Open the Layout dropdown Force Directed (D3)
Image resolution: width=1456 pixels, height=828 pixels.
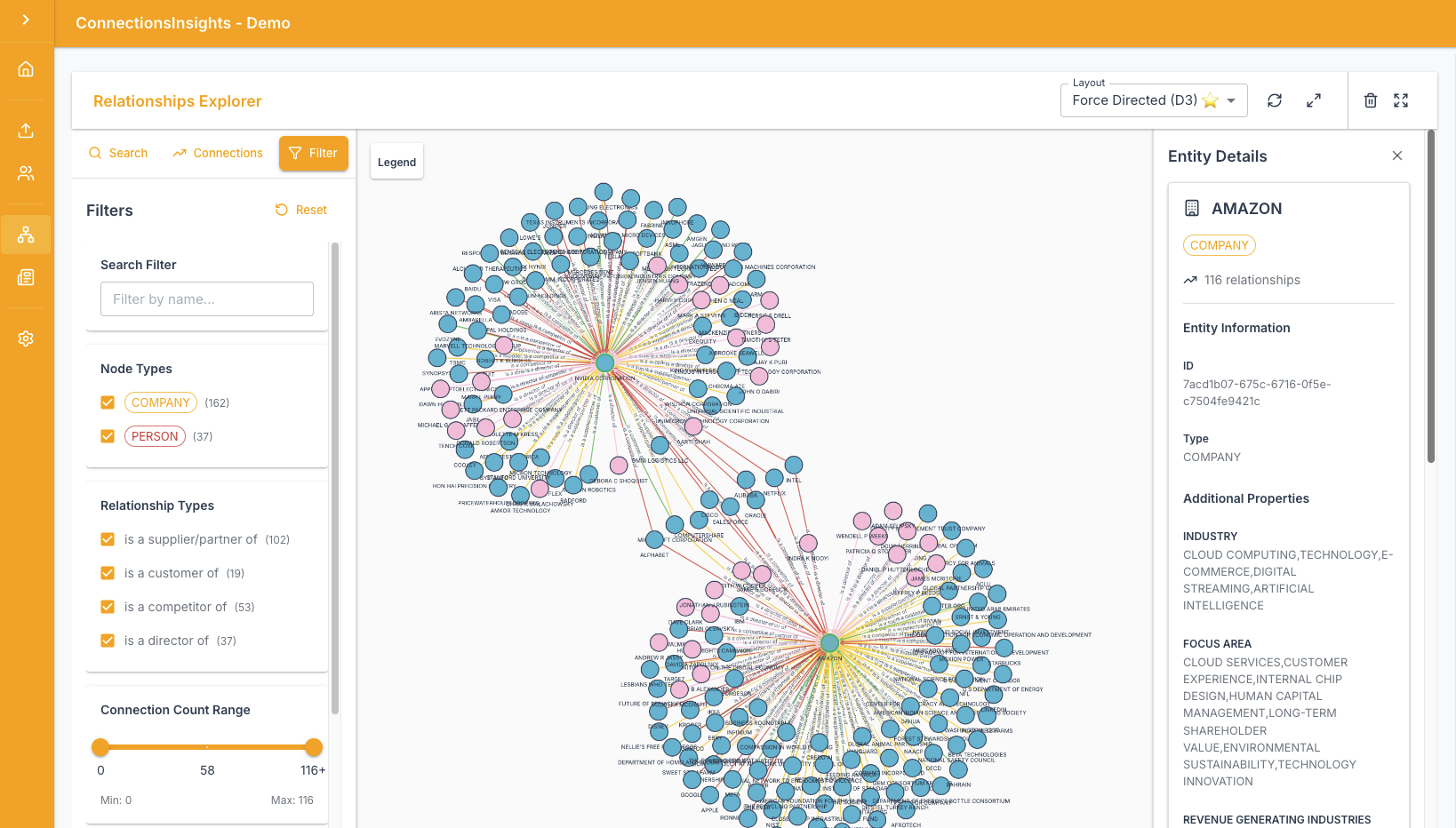point(1154,100)
